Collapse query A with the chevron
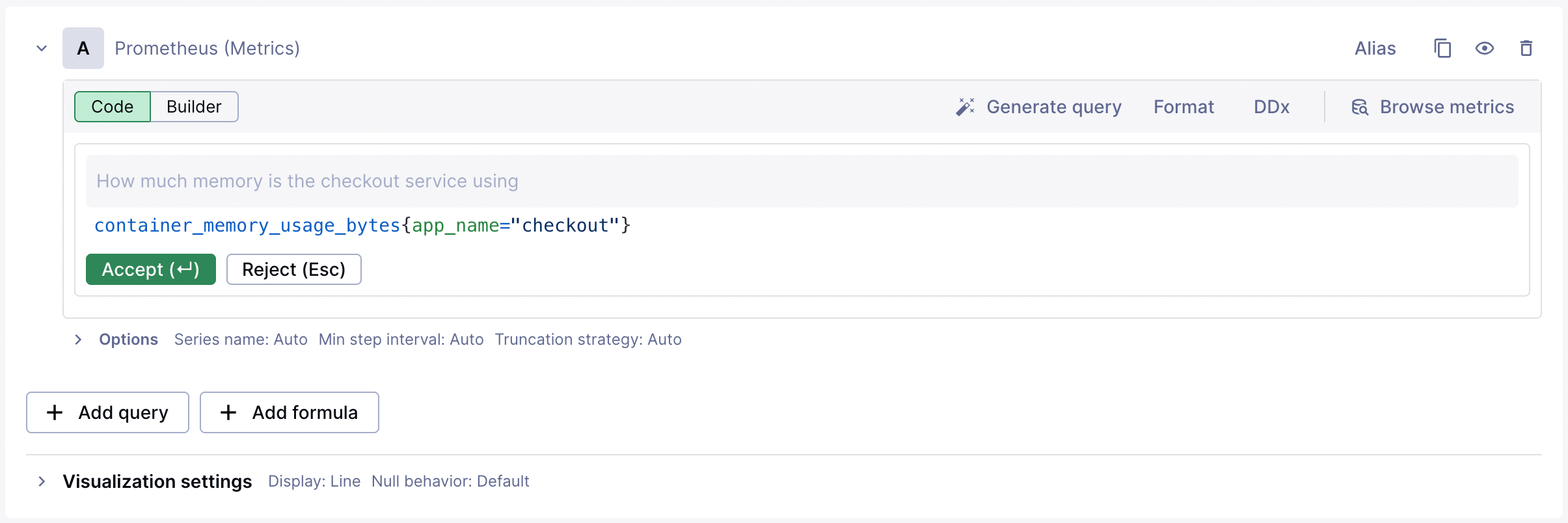This screenshot has width=1568, height=523. (x=42, y=48)
